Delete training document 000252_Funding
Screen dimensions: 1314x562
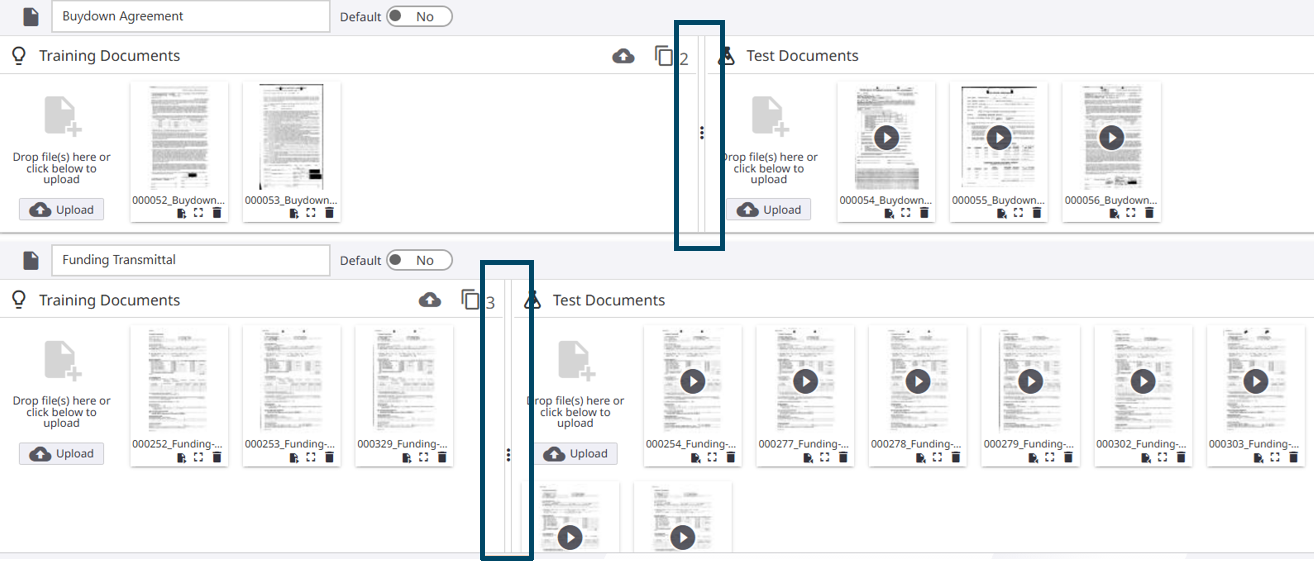click(217, 457)
